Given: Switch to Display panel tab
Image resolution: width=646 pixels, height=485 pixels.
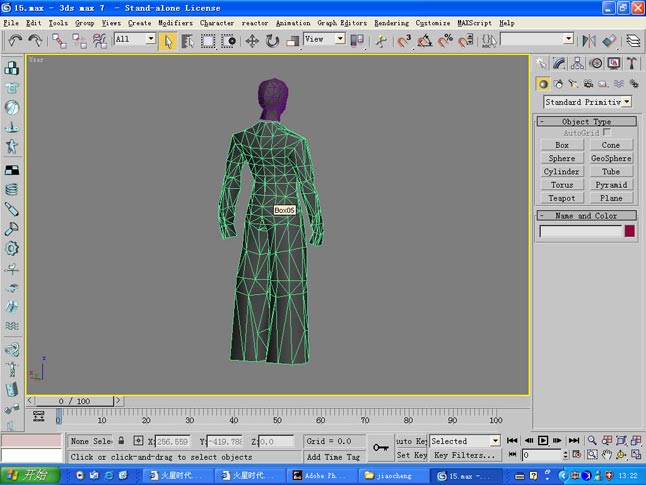Looking at the screenshot, I should pos(614,63).
